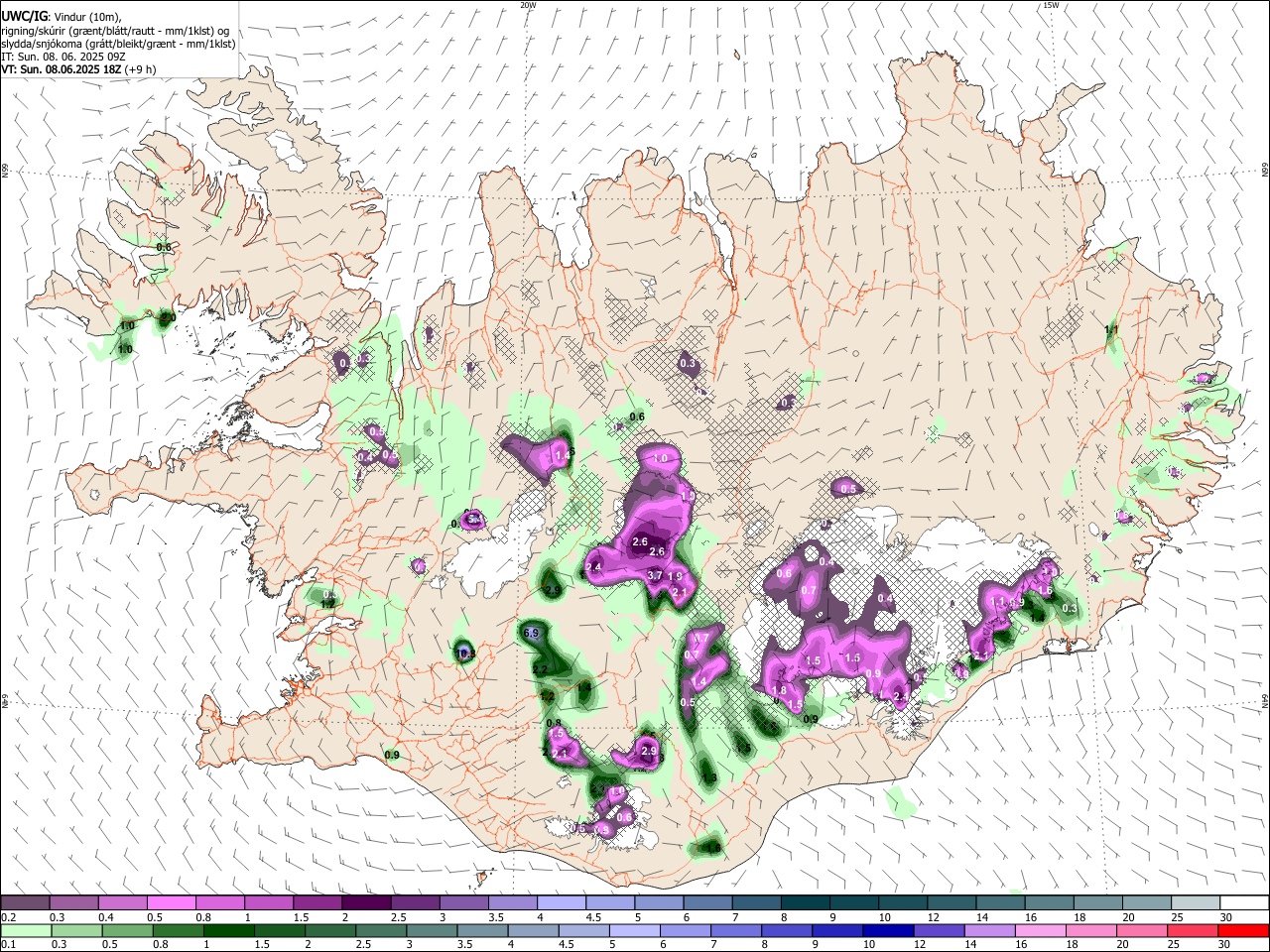
Task: Click the '66N' latitude label on right edge
Action: tap(1265, 171)
